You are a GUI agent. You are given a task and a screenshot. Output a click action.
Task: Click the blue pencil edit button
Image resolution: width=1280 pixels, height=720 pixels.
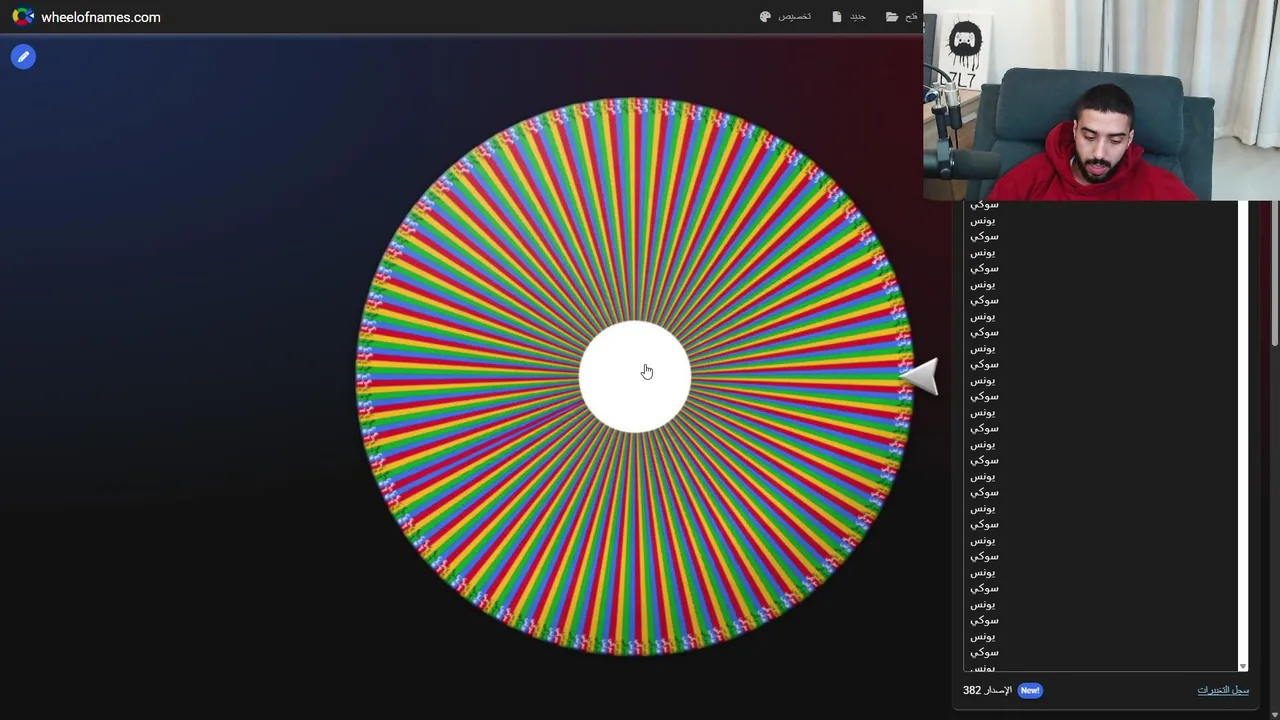point(23,57)
